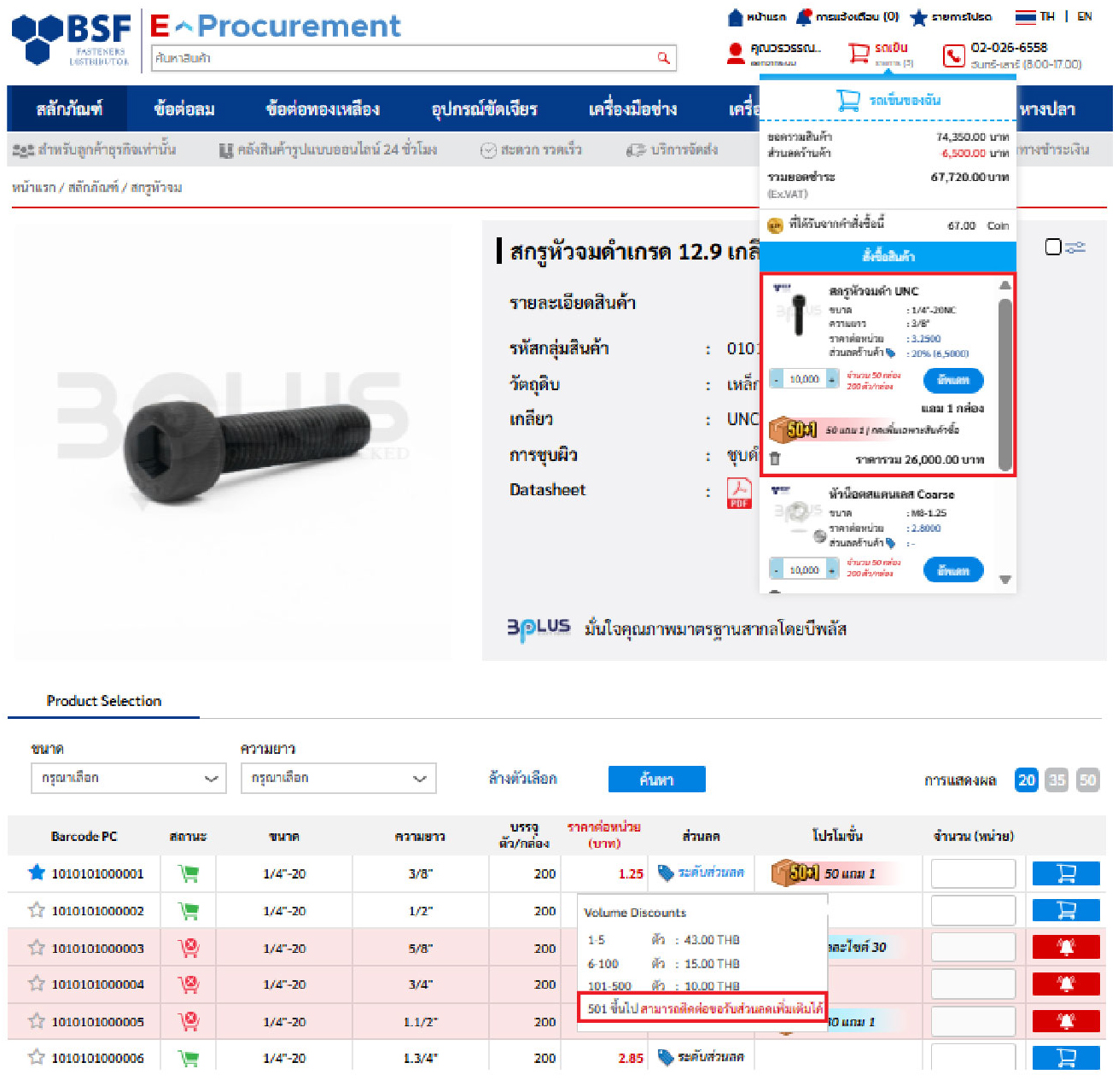This screenshot has height=1092, width=1118.
Task: Show 50 results per page
Action: tap(1087, 780)
